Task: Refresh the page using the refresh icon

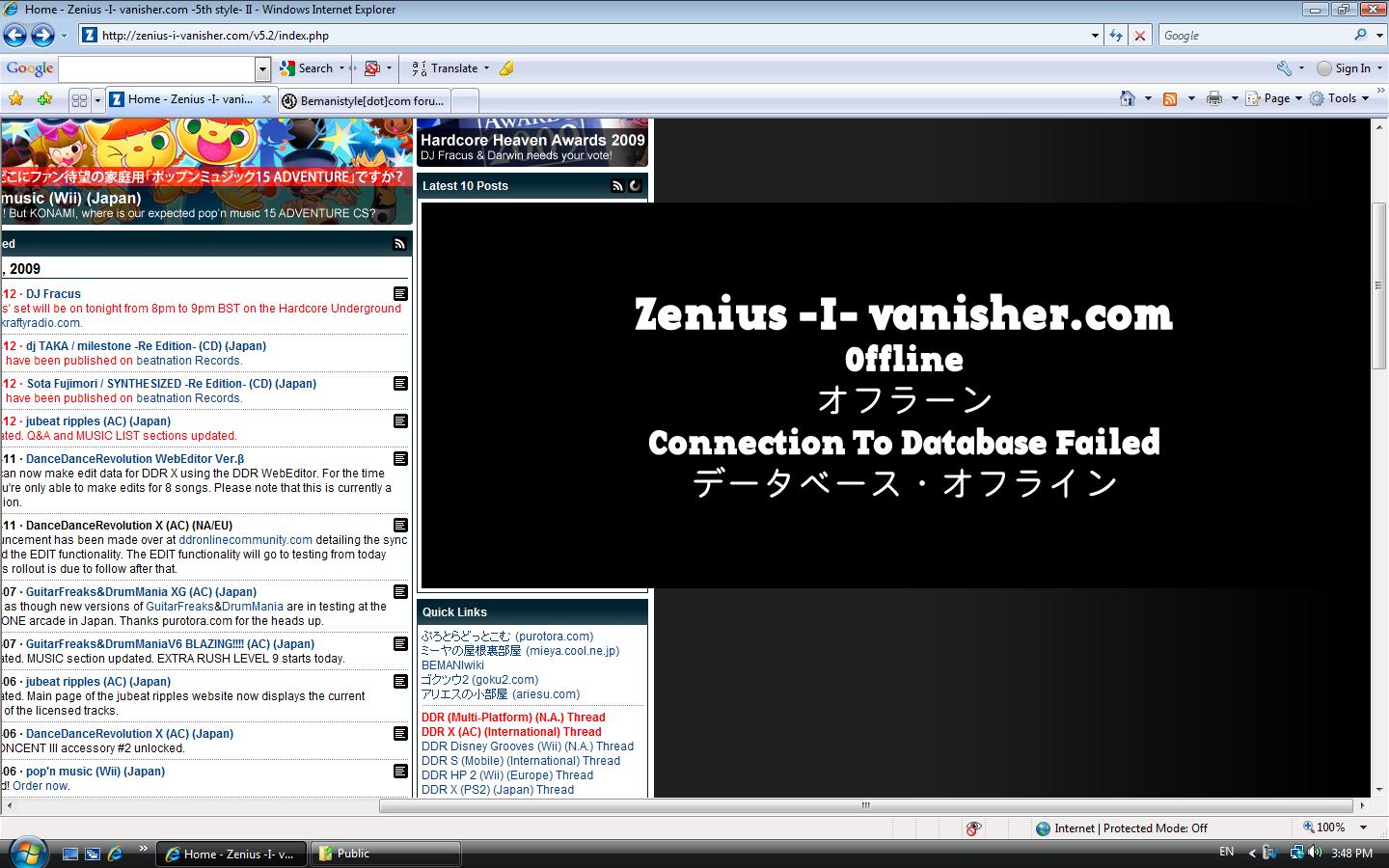Action: [1116, 36]
